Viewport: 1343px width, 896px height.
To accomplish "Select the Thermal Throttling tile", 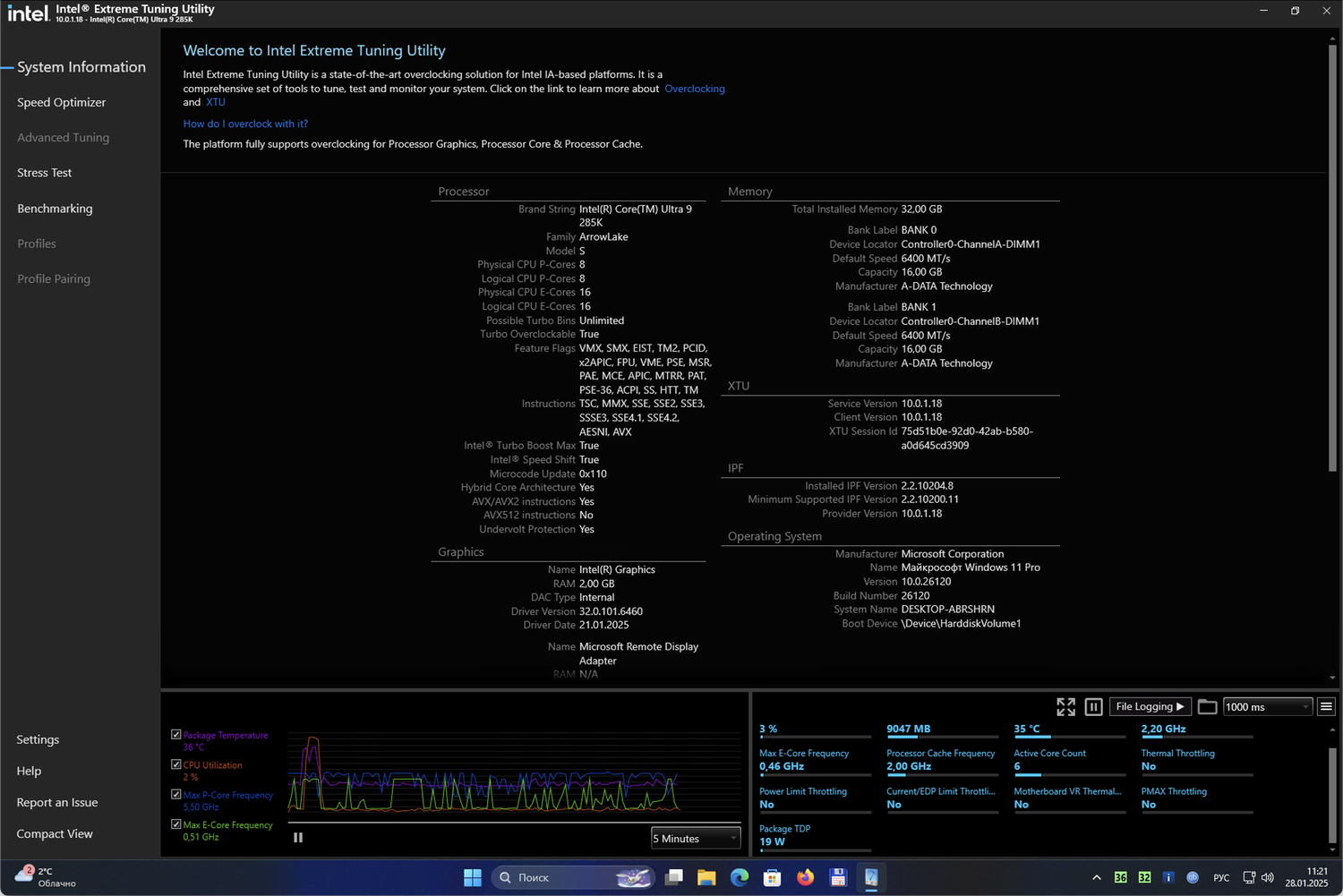I will pyautogui.click(x=1197, y=762).
